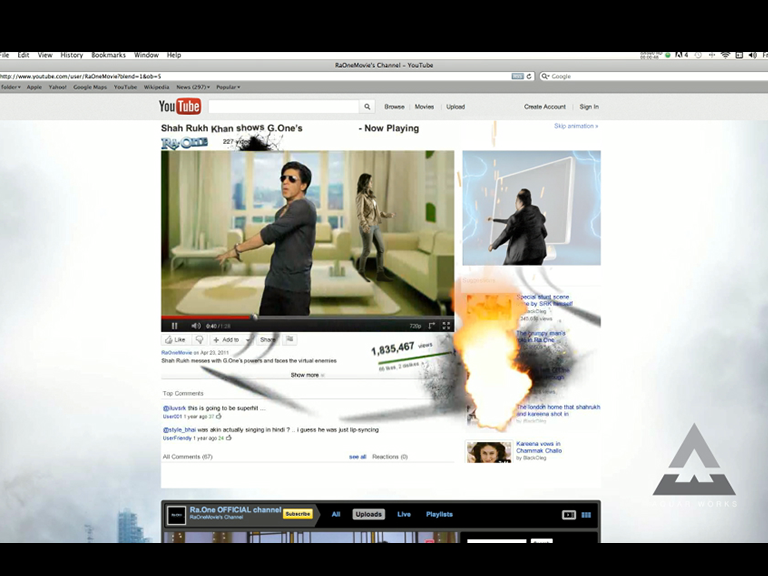Select the Playlists channel tab
This screenshot has height=576, width=768.
439,514
